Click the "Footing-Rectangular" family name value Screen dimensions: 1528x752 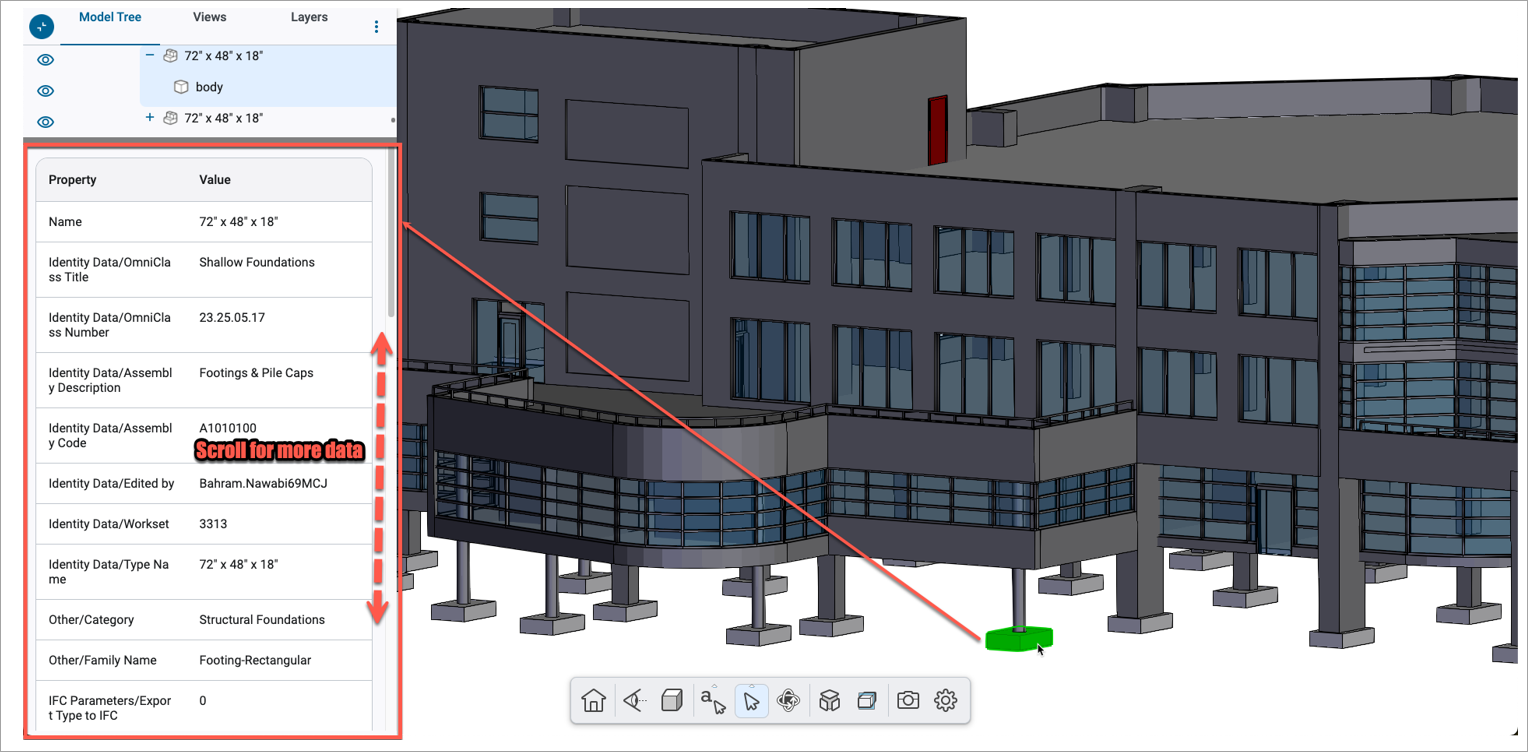point(255,660)
